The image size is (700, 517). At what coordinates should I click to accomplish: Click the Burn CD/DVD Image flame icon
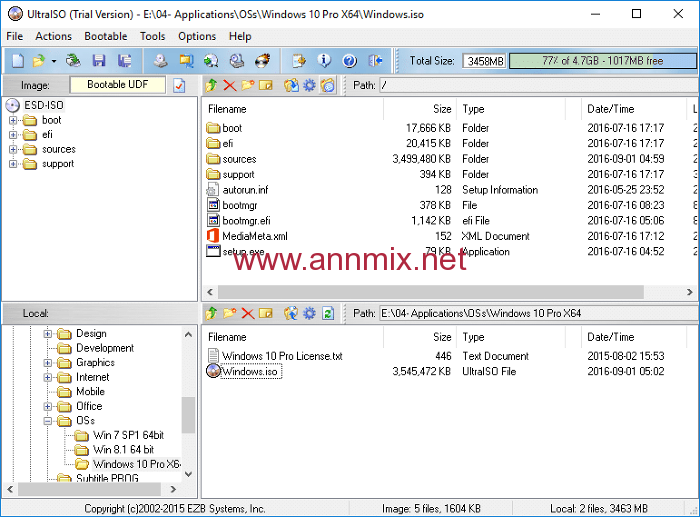tap(262, 61)
